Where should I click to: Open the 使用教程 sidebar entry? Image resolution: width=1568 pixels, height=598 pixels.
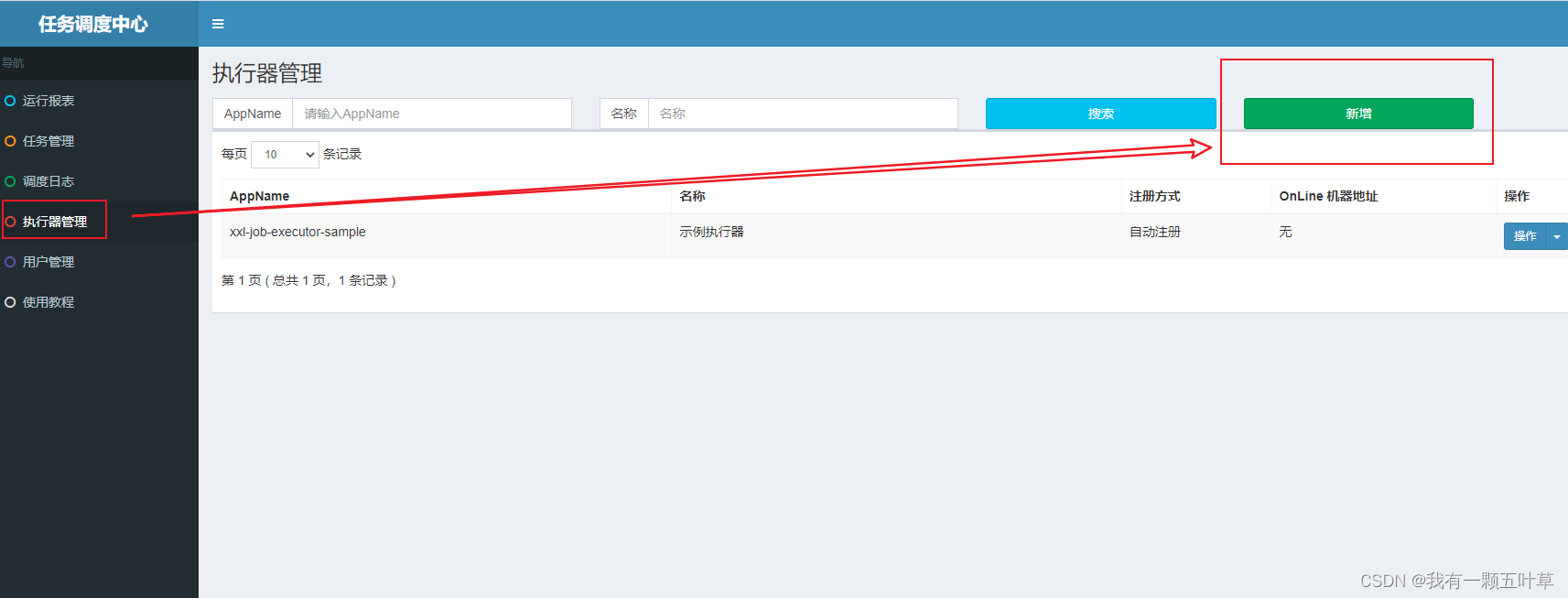(x=99, y=302)
